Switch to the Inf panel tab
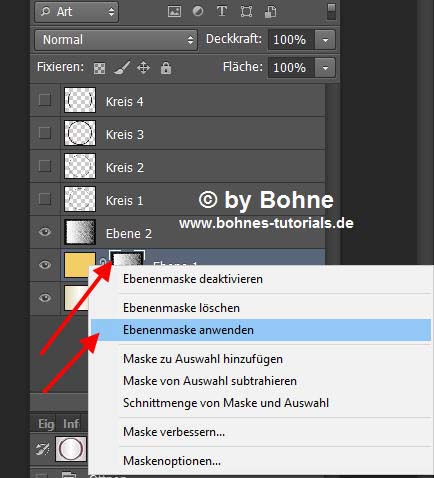 (71, 424)
